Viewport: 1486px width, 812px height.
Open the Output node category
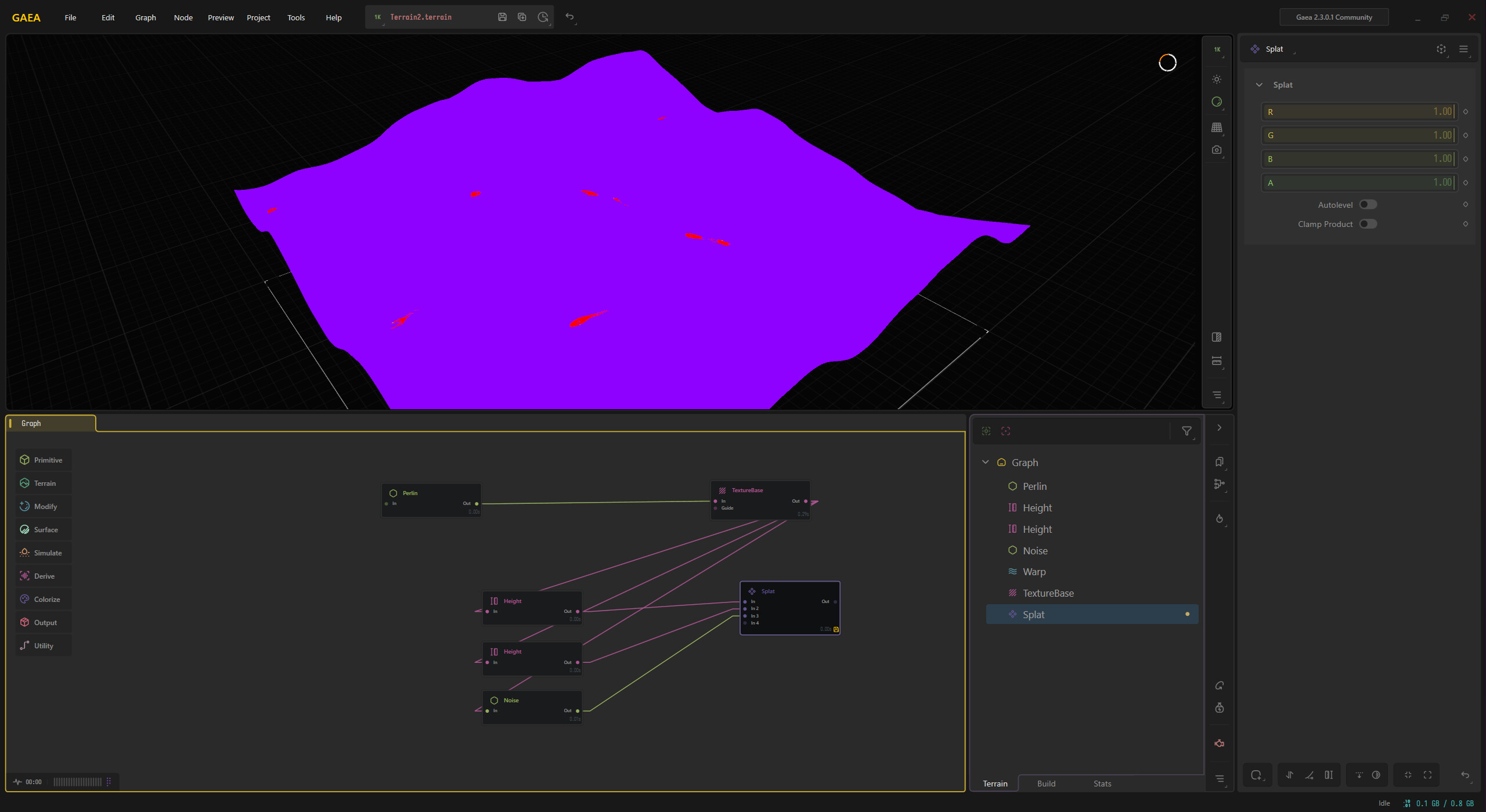click(43, 623)
